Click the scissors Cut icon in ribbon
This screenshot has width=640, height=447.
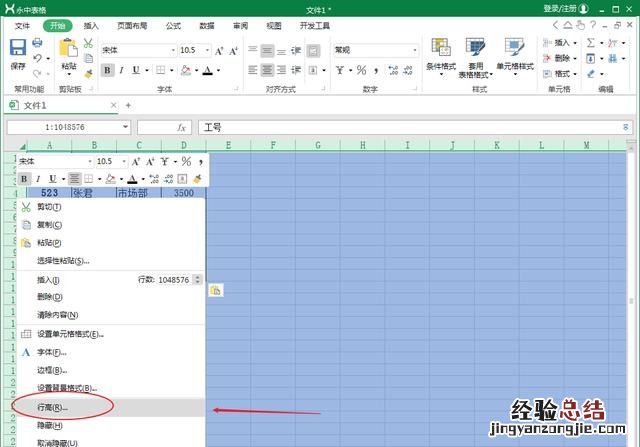tap(88, 43)
